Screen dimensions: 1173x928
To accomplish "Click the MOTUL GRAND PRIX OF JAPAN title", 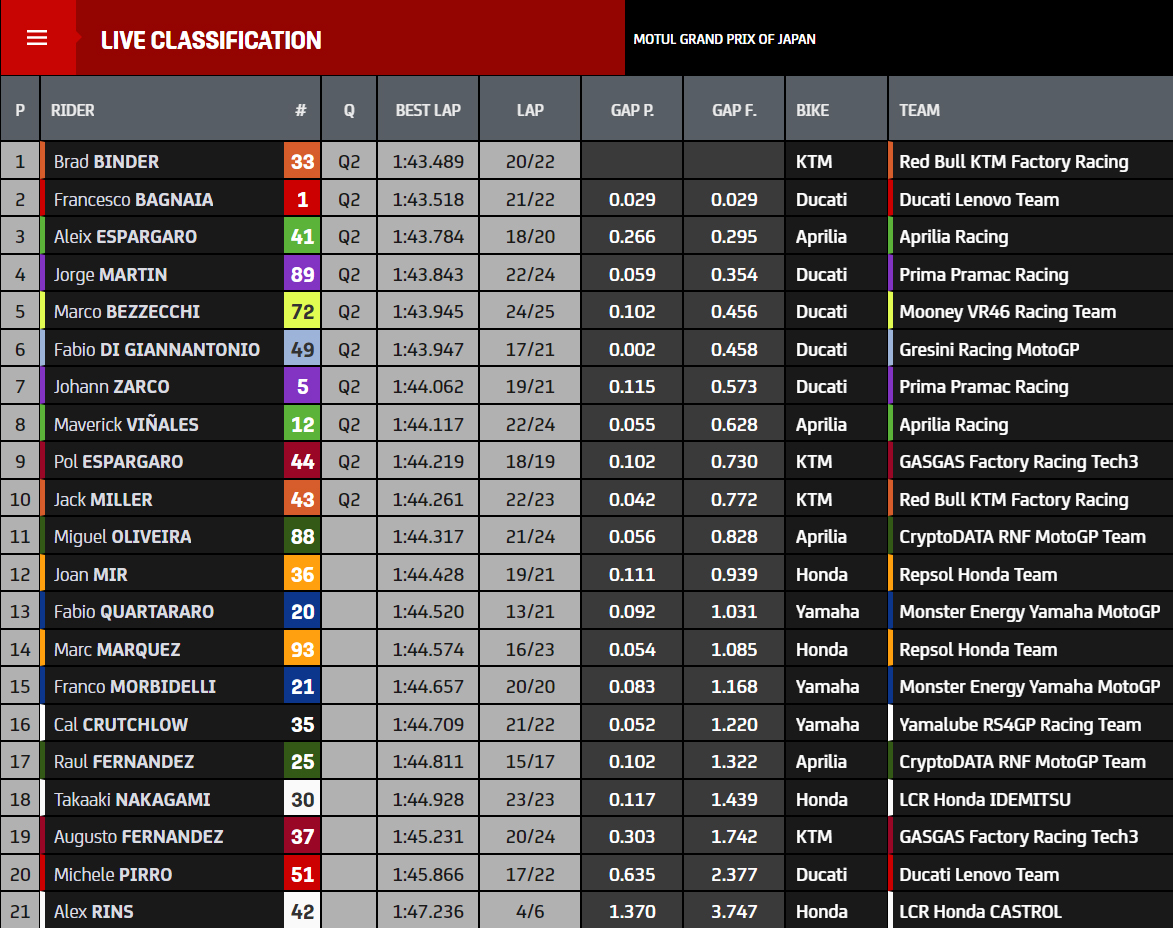I will pos(724,41).
